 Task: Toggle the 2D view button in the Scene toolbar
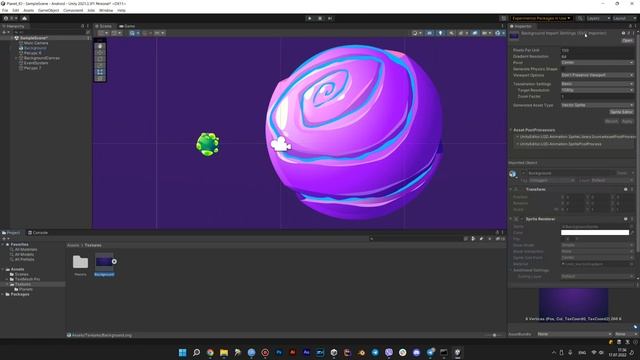tap(429, 33)
